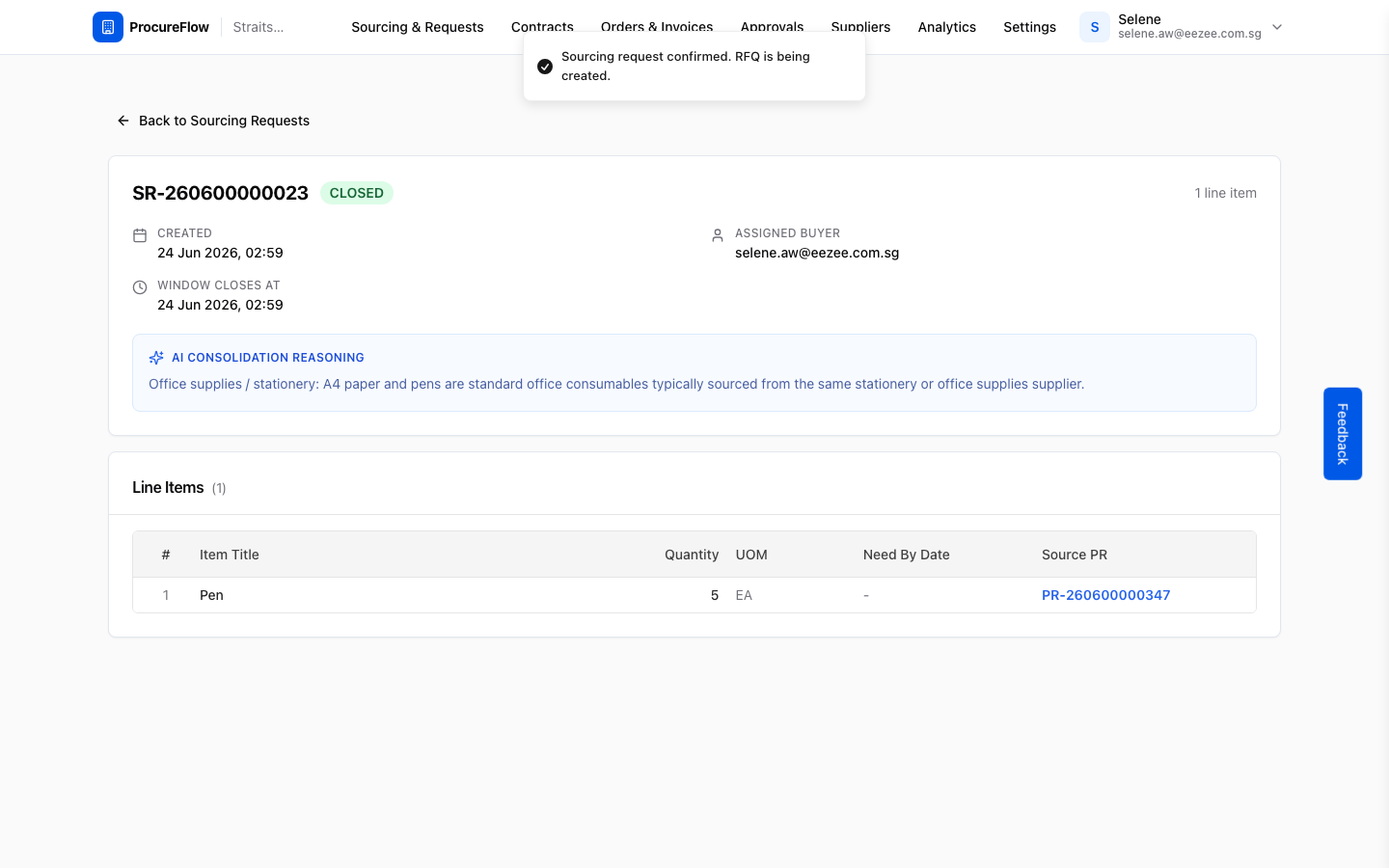Image resolution: width=1389 pixels, height=868 pixels.
Task: Click the Quantity column header
Action: pos(692,555)
